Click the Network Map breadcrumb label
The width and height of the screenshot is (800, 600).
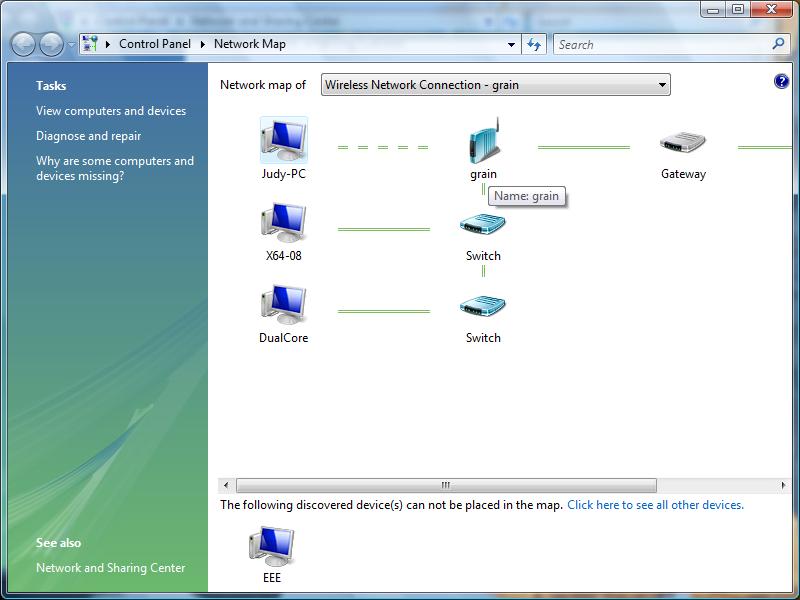point(249,44)
